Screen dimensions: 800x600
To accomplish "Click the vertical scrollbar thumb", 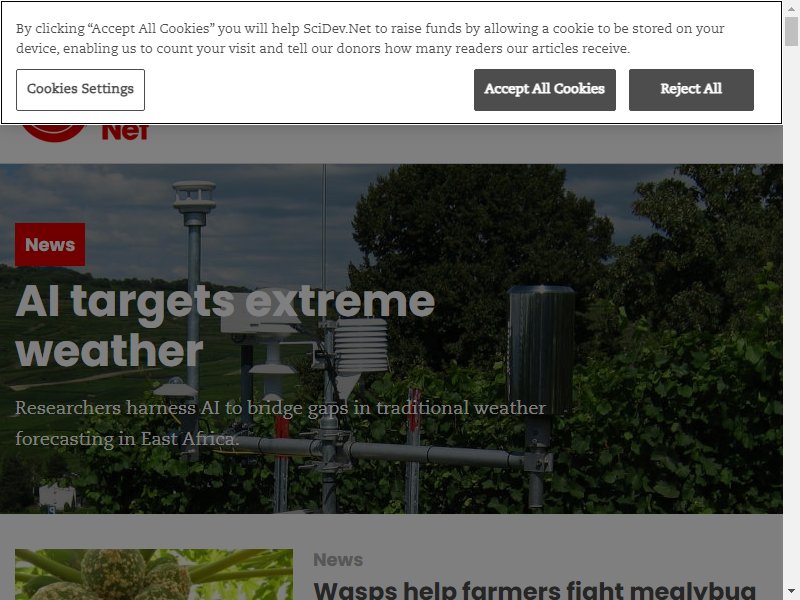I will point(791,32).
